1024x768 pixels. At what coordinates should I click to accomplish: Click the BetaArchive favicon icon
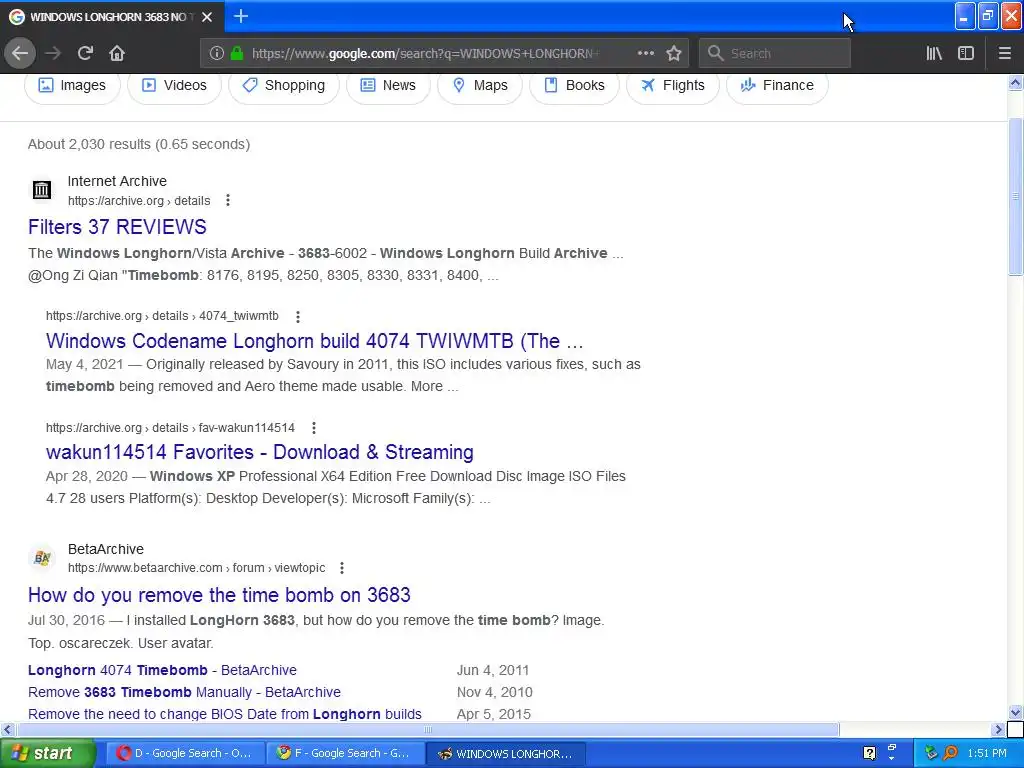[42, 558]
